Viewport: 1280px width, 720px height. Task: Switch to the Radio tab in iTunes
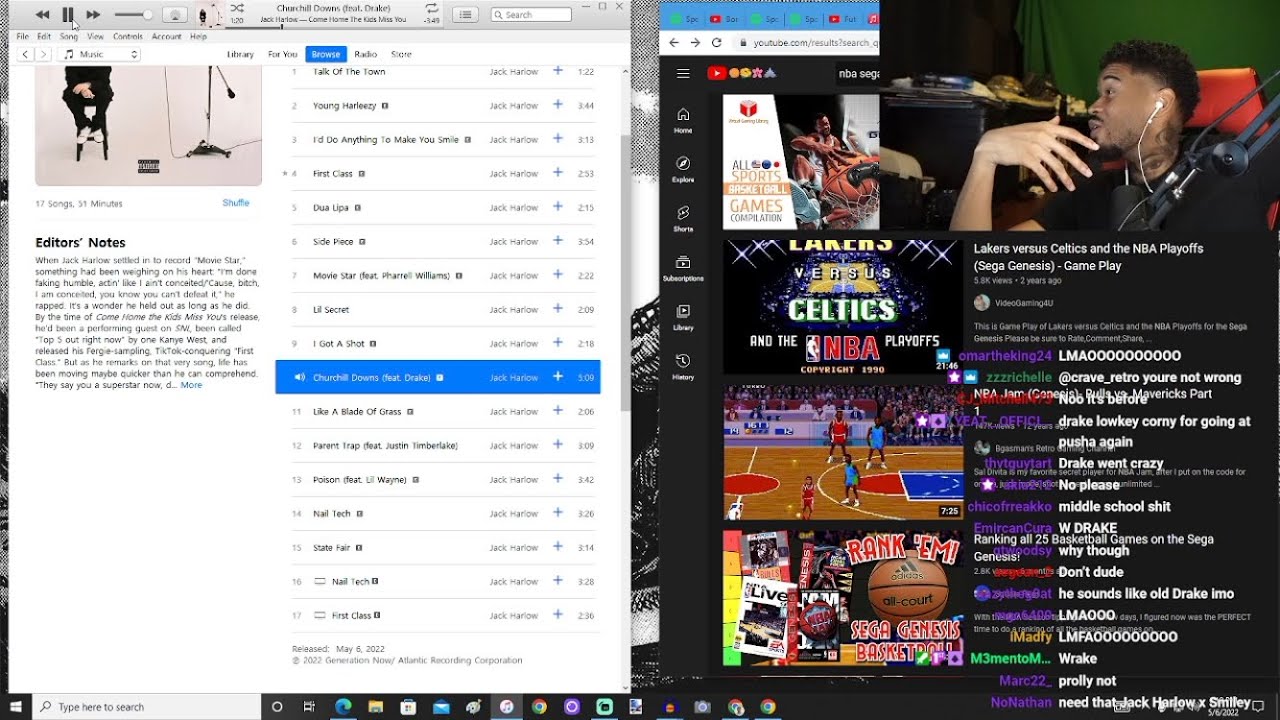(x=365, y=54)
